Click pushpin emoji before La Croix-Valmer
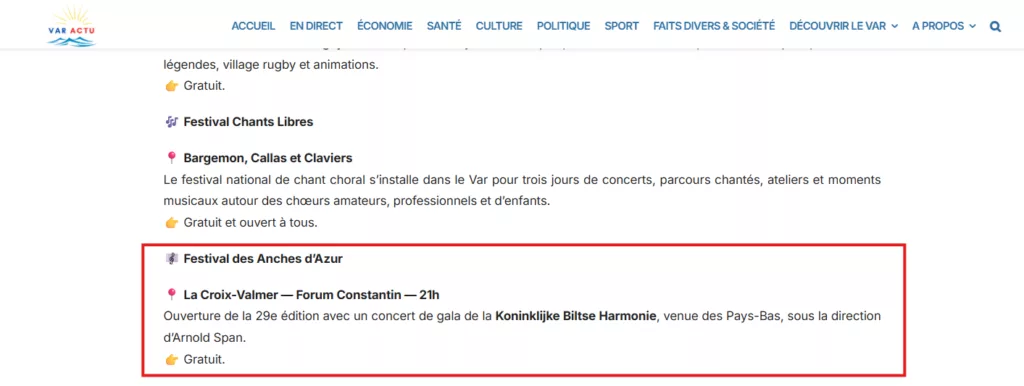The height and width of the screenshot is (386, 1024). pyautogui.click(x=172, y=295)
